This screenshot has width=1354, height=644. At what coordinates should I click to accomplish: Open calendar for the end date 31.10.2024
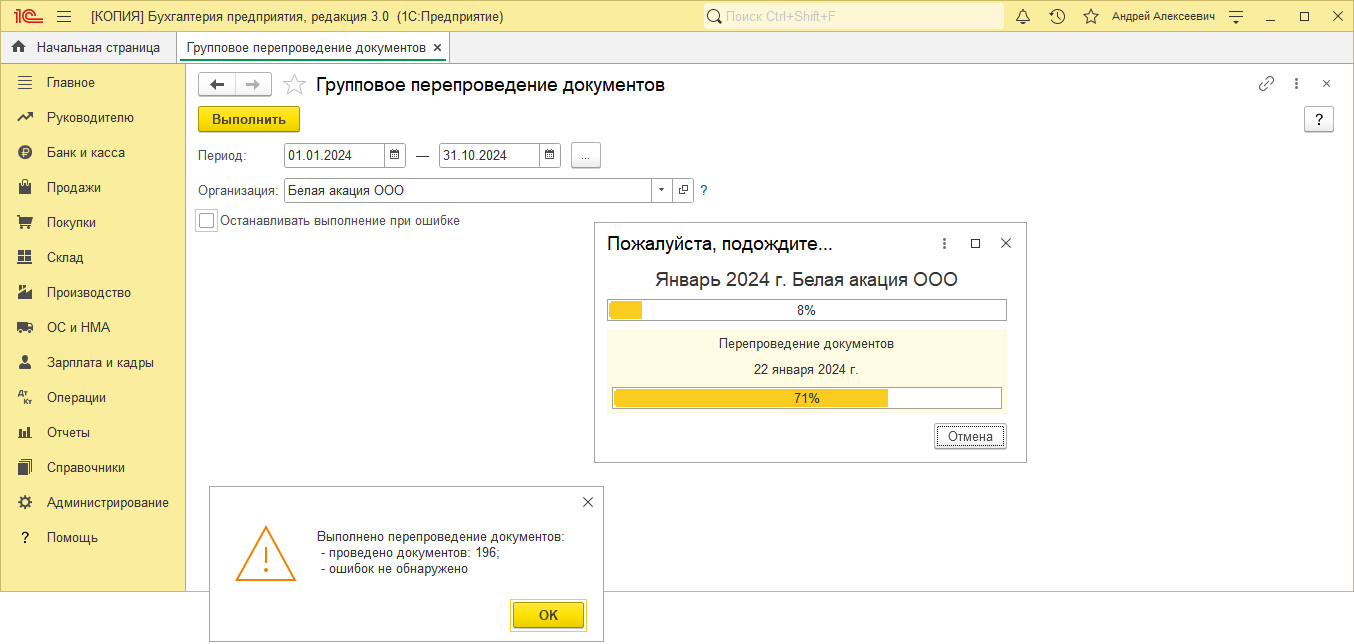tap(550, 155)
